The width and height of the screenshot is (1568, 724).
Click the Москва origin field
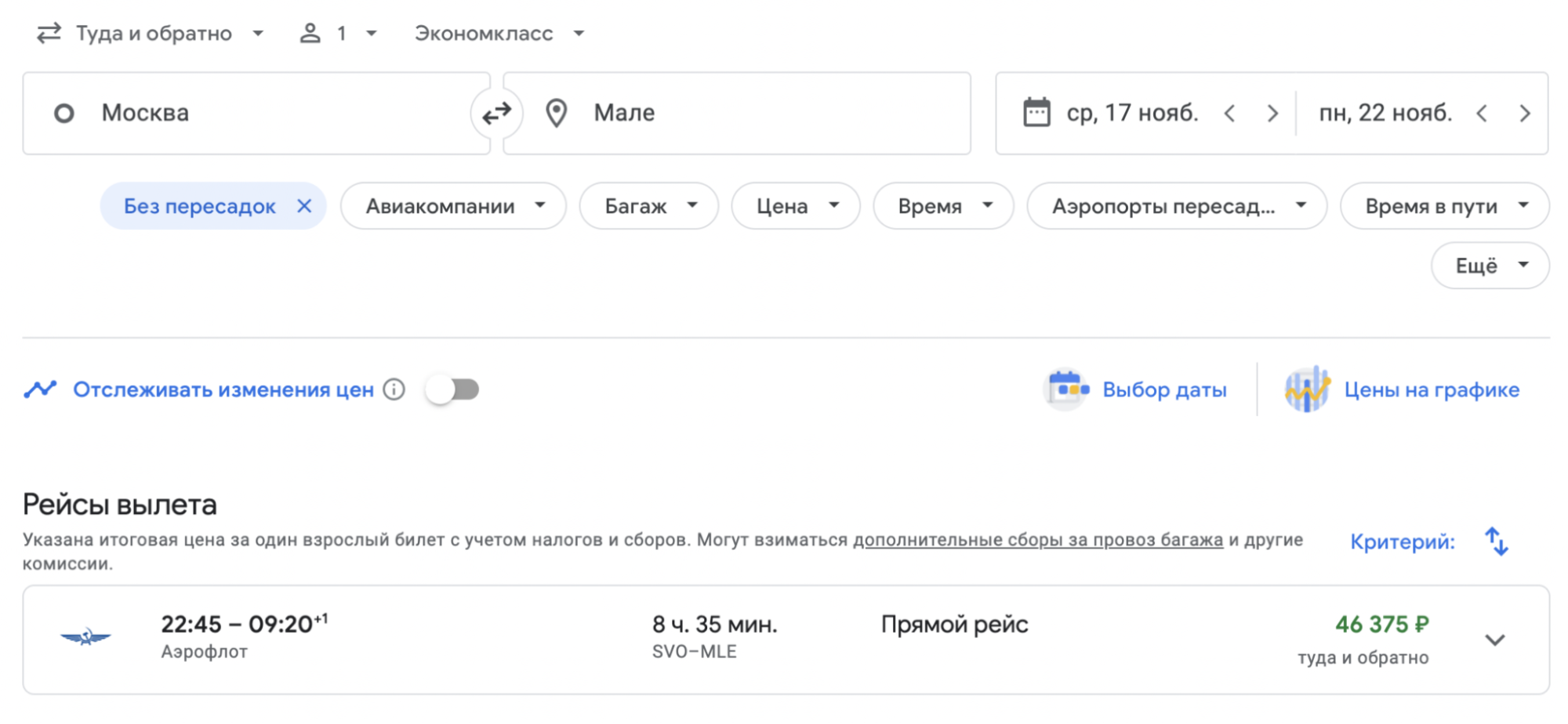pyautogui.click(x=256, y=114)
